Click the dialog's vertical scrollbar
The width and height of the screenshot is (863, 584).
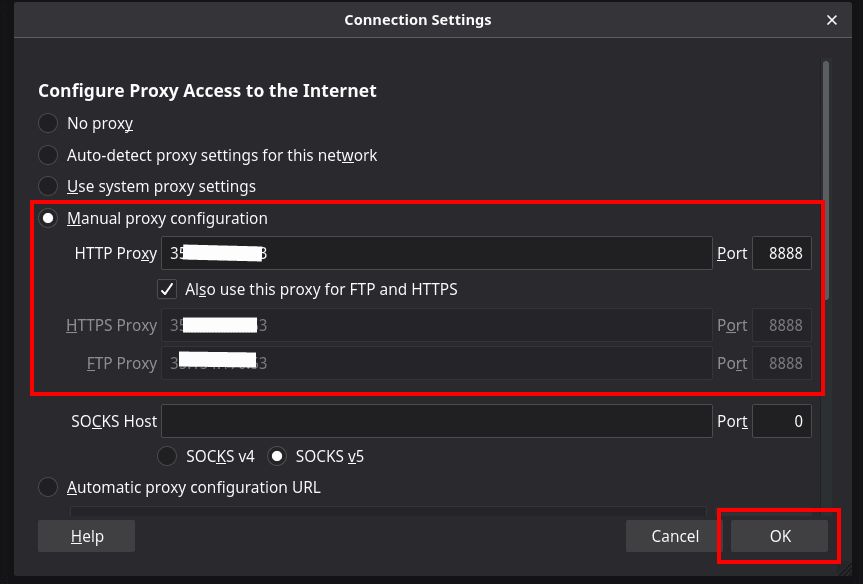click(826, 181)
